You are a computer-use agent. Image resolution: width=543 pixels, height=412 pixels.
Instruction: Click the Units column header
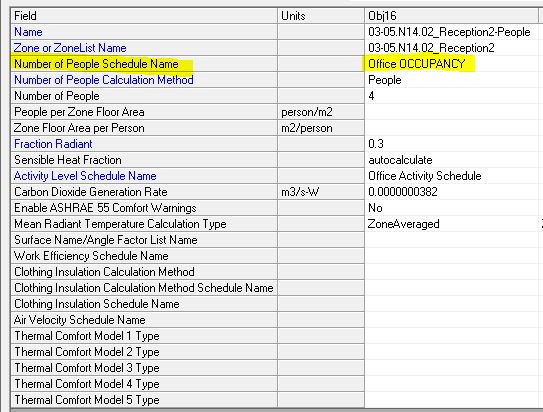point(321,16)
